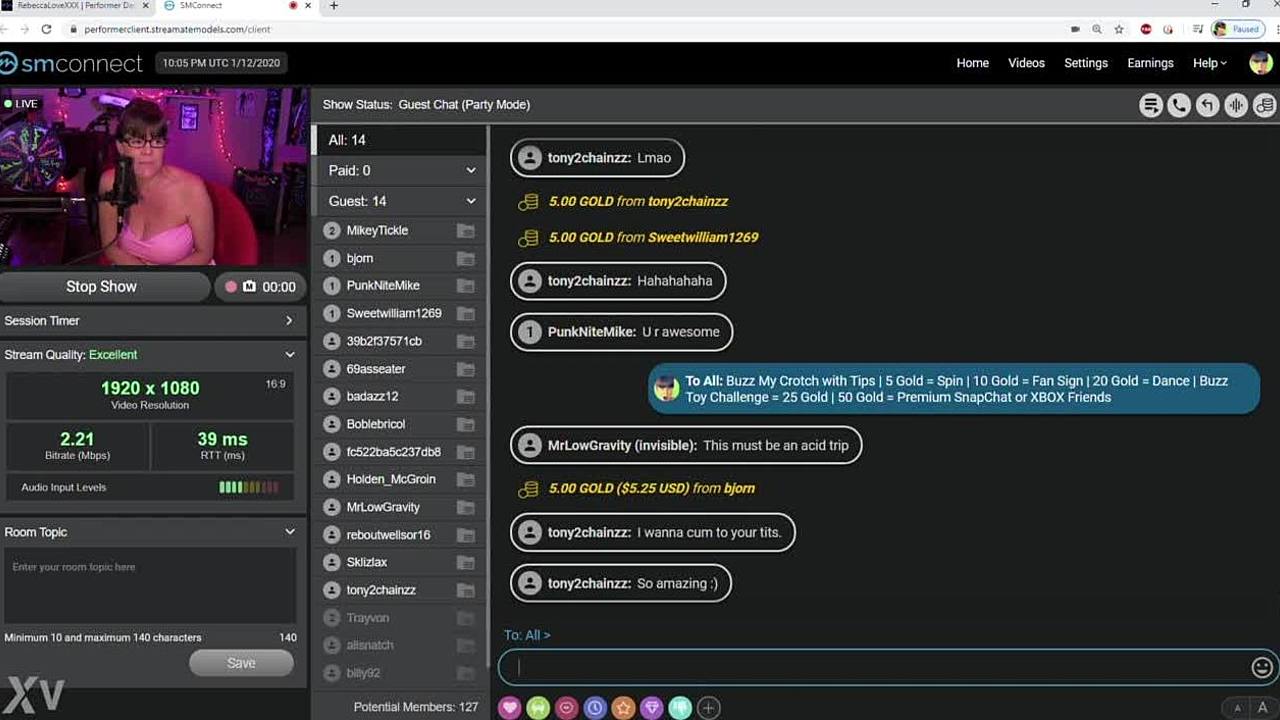The width and height of the screenshot is (1280, 720).
Task: Open the emoji picker in chat input
Action: 1262,667
